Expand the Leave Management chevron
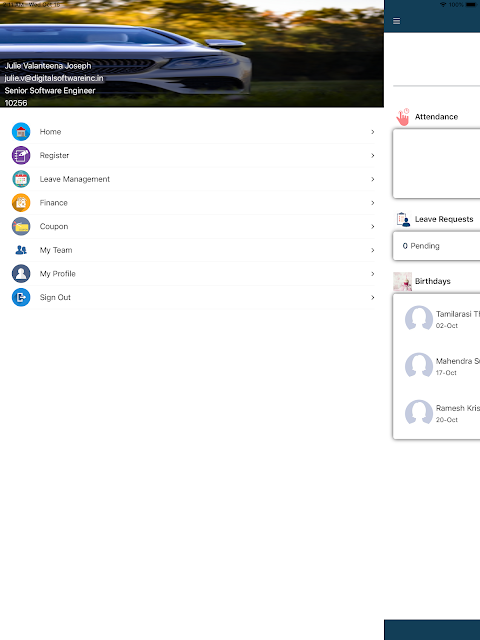Image resolution: width=480 pixels, height=640 pixels. pyautogui.click(x=372, y=179)
